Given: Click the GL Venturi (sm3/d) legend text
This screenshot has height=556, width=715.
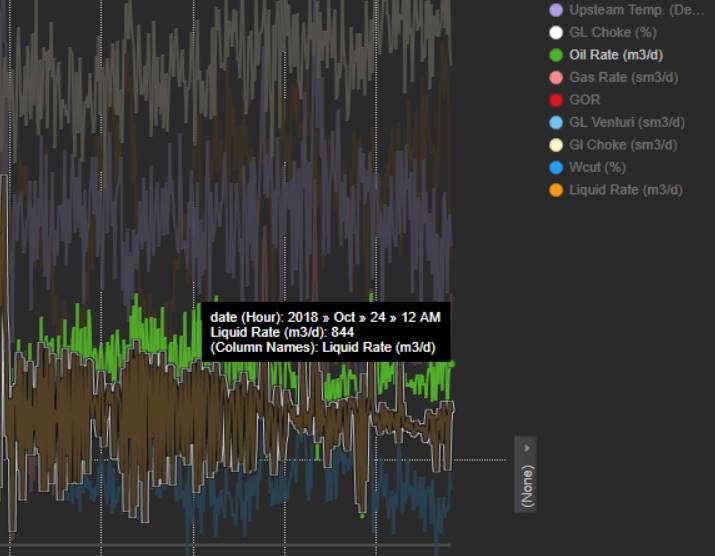Looking at the screenshot, I should click(x=626, y=122).
